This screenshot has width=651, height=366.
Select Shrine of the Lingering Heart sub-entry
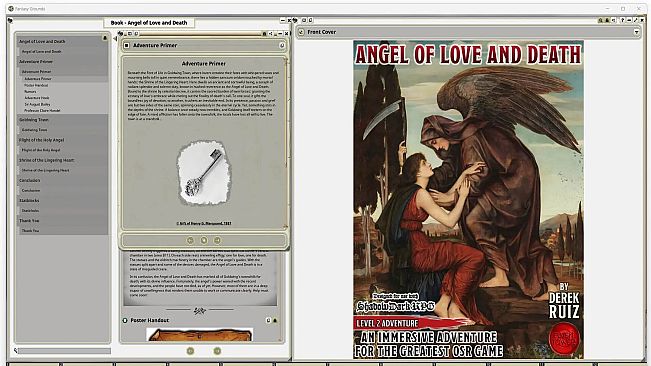click(45, 170)
